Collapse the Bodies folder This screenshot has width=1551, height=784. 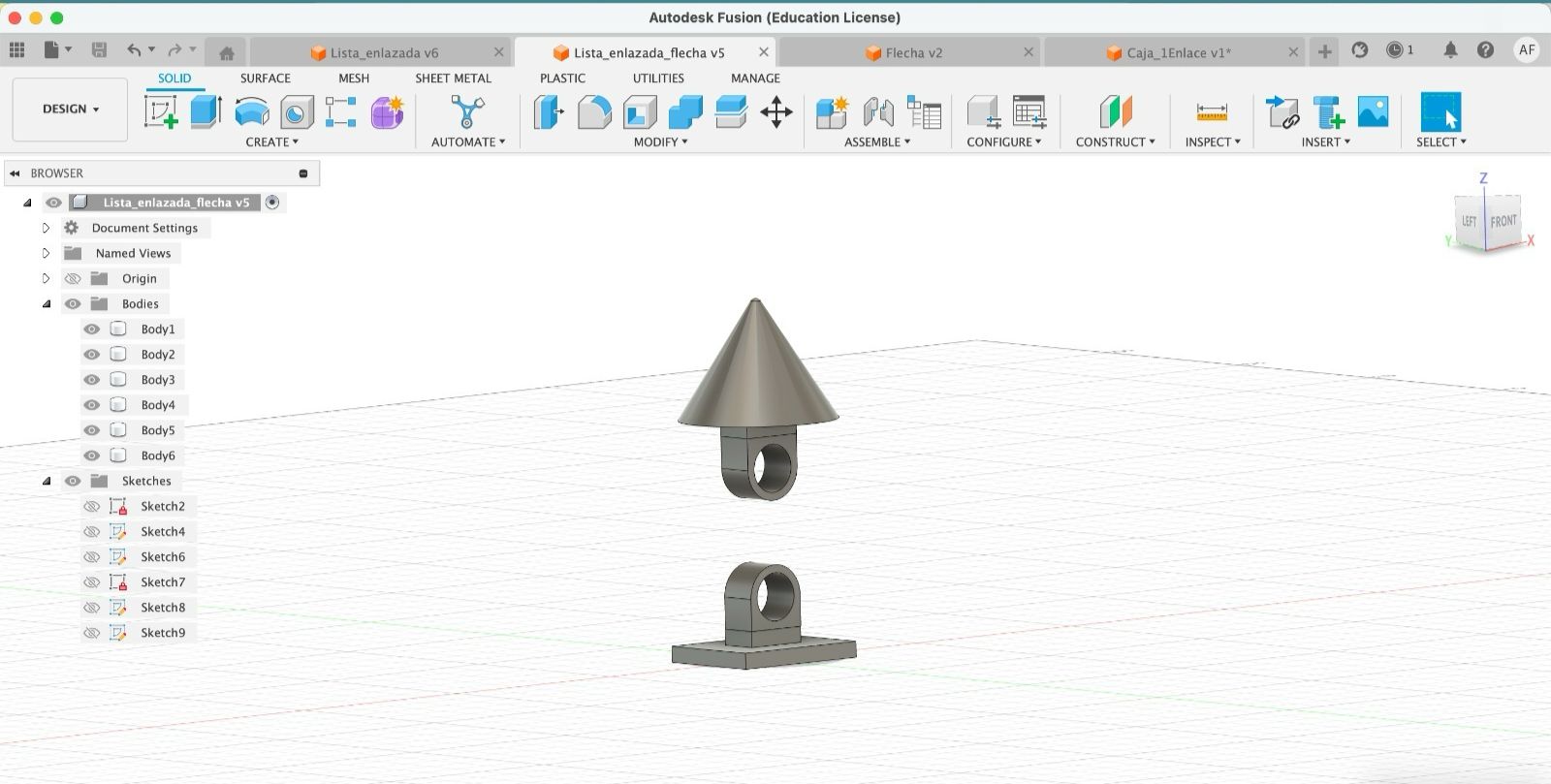pos(46,303)
